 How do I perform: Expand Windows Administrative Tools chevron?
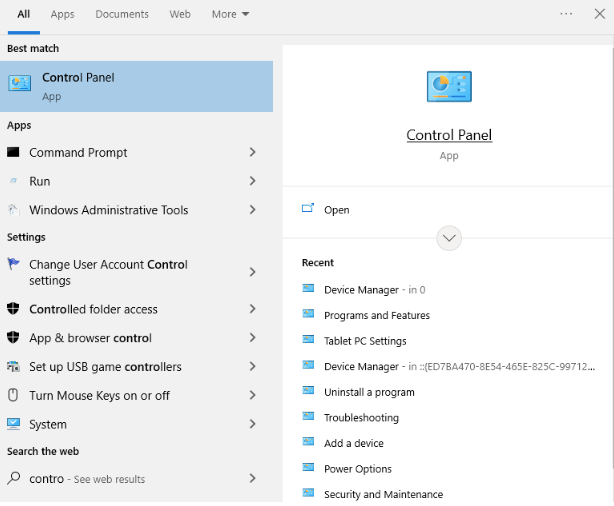point(253,210)
